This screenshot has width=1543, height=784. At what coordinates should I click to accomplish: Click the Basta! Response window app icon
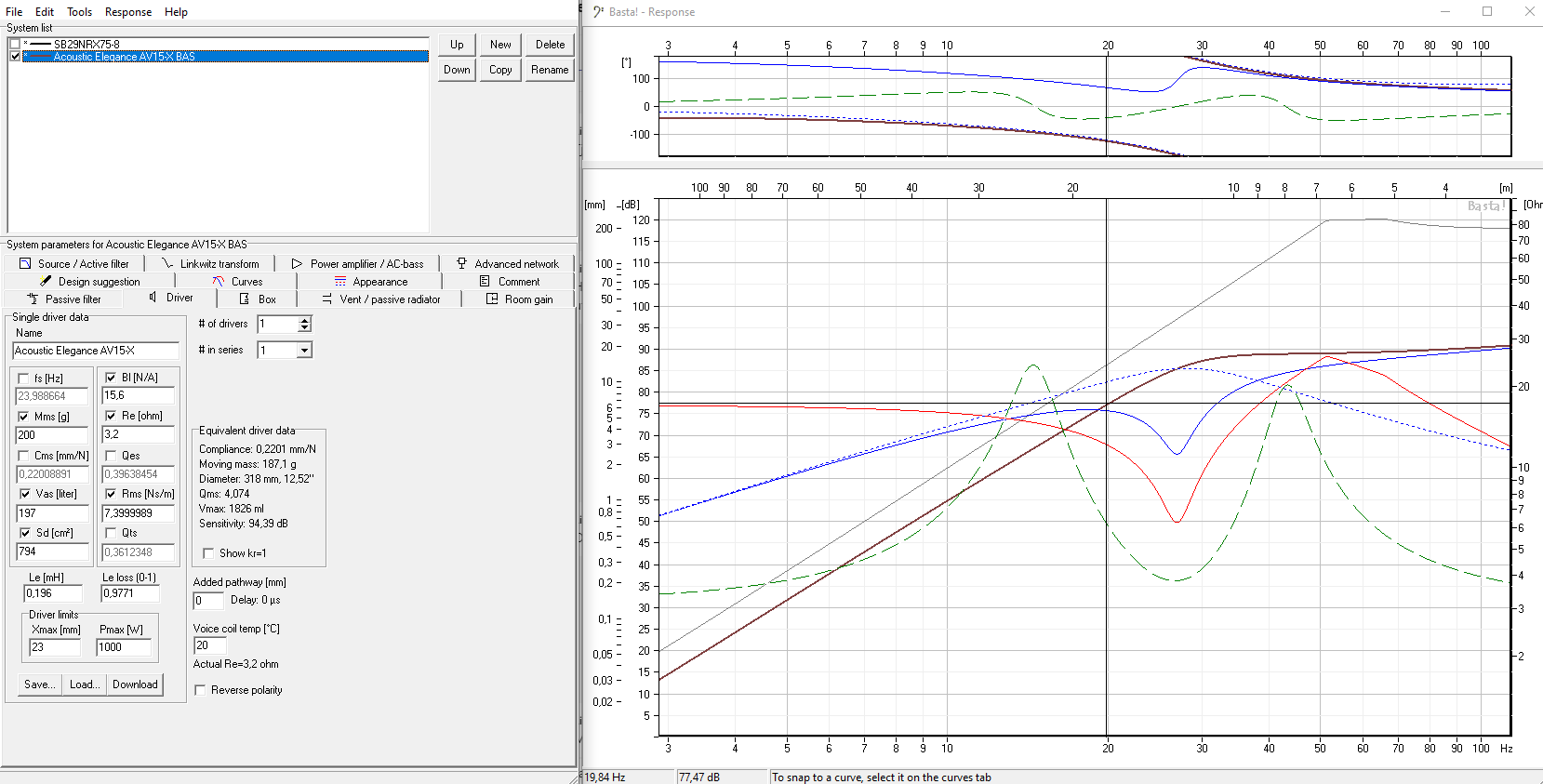[x=598, y=11]
